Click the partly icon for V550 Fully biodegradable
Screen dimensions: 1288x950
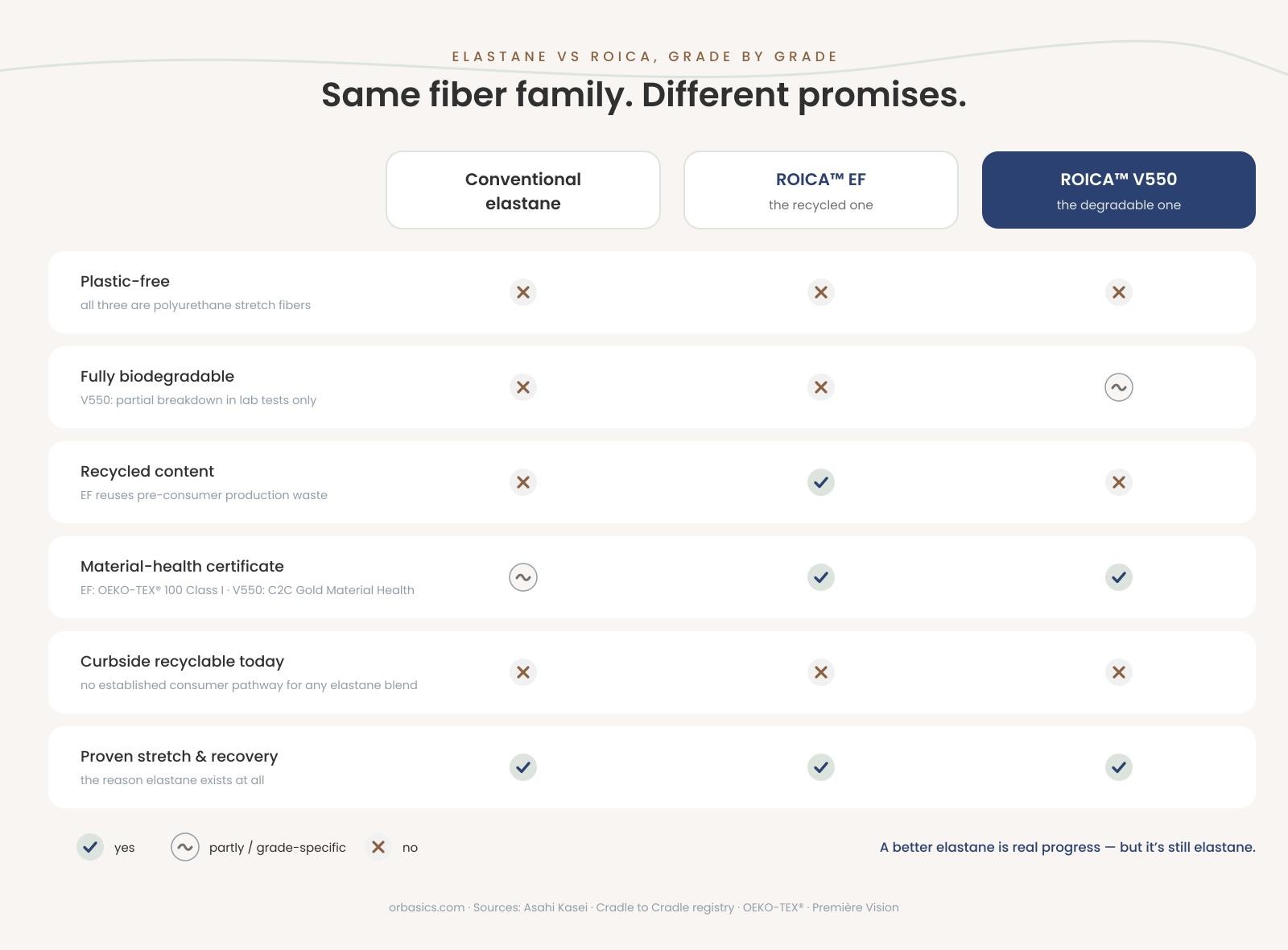click(1119, 387)
